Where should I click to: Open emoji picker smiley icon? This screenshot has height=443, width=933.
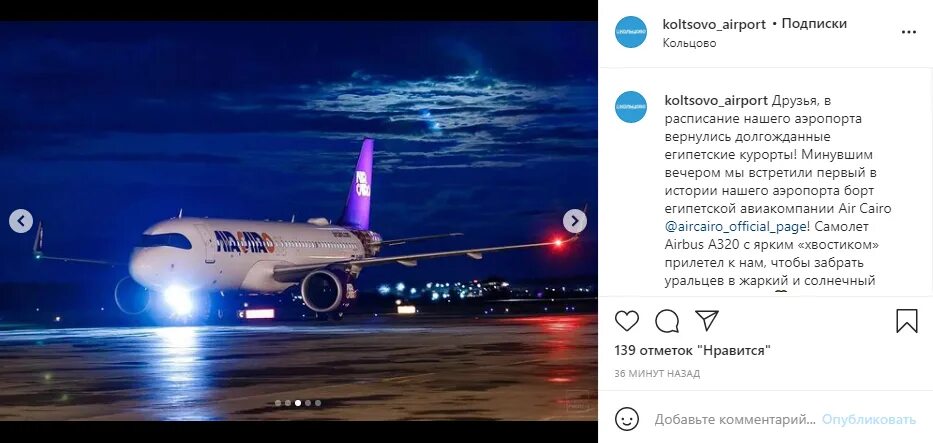[627, 419]
